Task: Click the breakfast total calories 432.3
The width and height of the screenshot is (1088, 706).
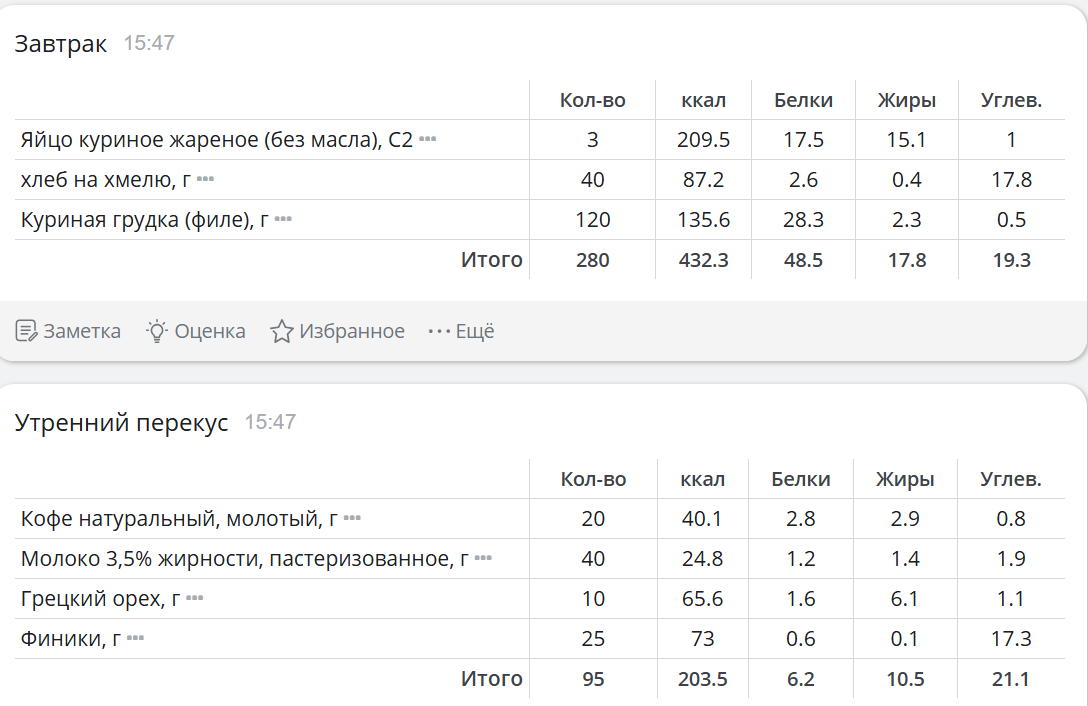Action: (704, 260)
